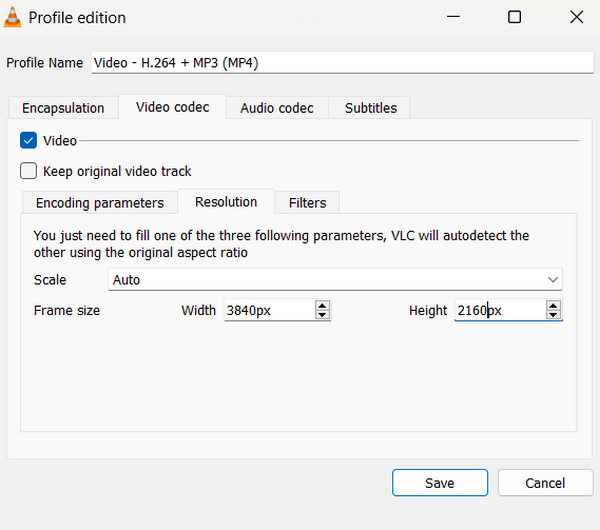Open the Audio codec tab
The height and width of the screenshot is (530, 600).
click(277, 108)
